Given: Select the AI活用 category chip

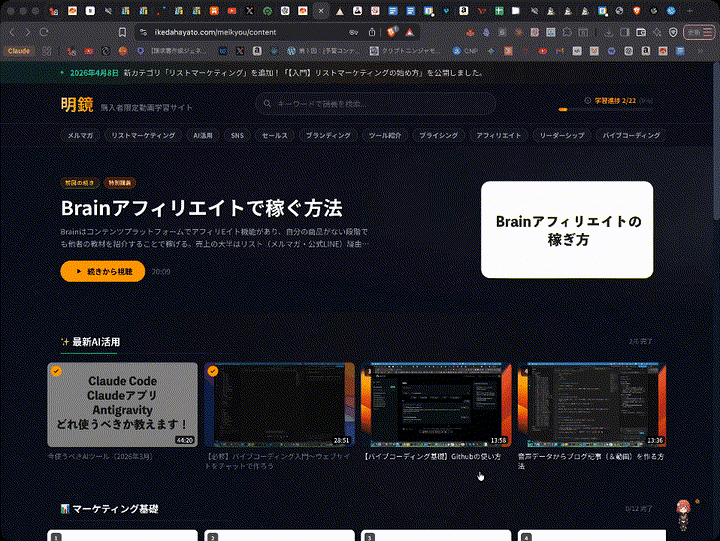Looking at the screenshot, I should pyautogui.click(x=203, y=135).
